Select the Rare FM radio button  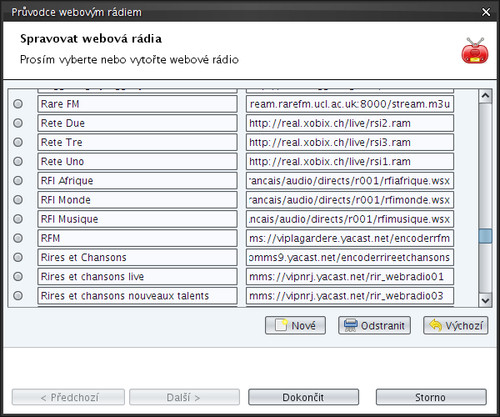click(x=18, y=104)
